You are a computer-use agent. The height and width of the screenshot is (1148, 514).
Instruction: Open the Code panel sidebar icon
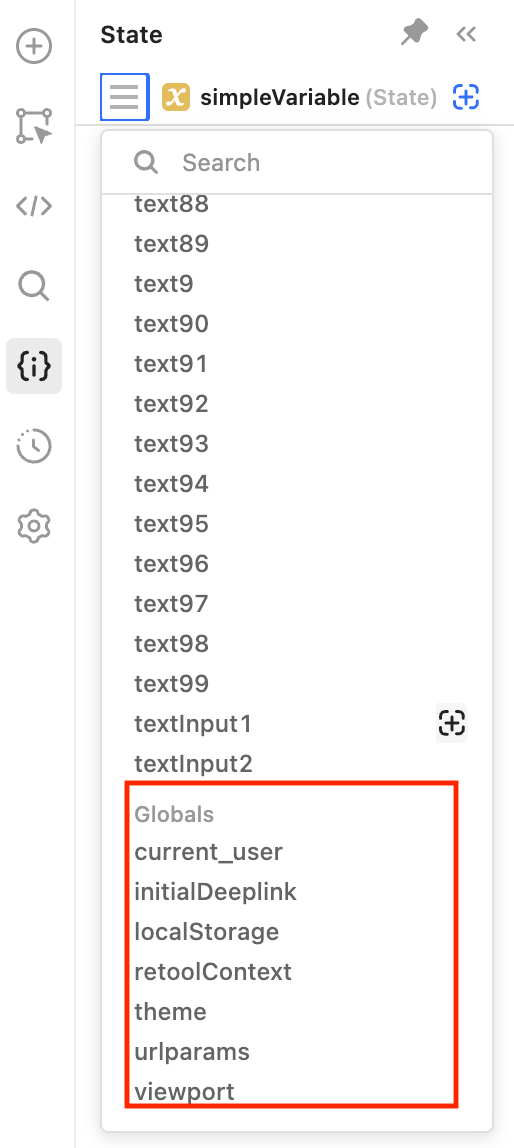click(x=34, y=206)
